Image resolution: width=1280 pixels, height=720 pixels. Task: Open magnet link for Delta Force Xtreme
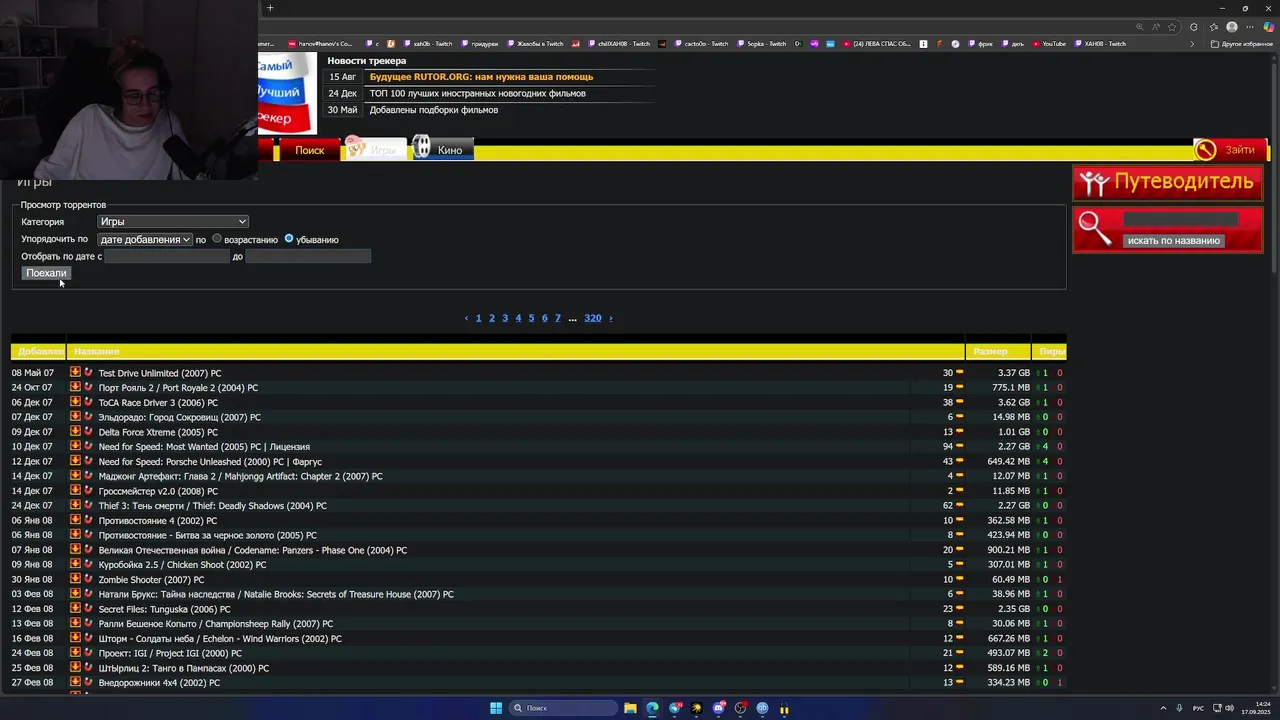pos(88,431)
